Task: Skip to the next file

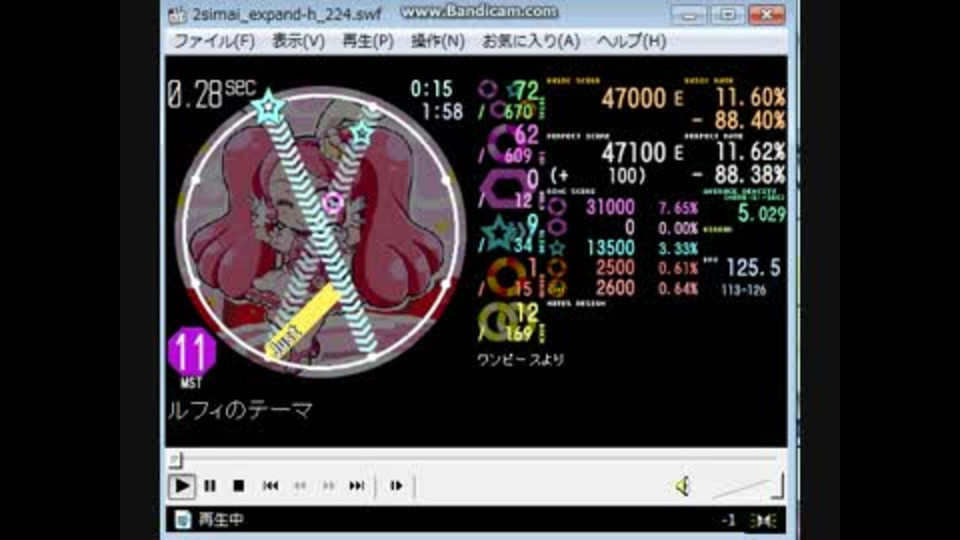Action: coord(357,486)
